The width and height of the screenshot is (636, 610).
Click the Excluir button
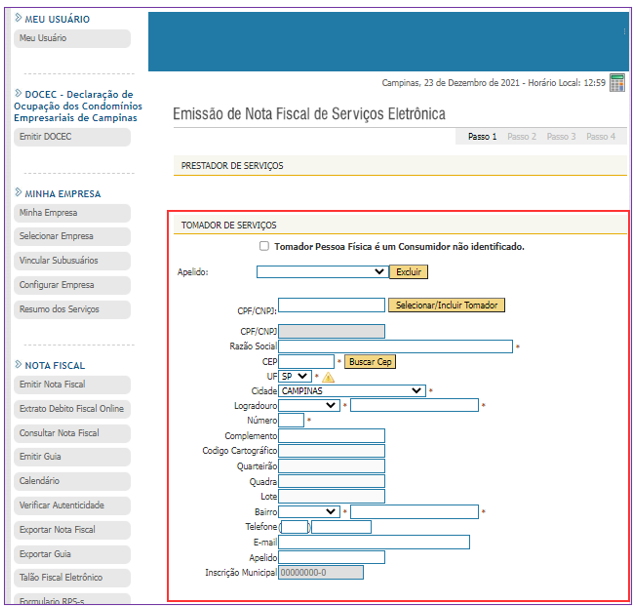408,272
